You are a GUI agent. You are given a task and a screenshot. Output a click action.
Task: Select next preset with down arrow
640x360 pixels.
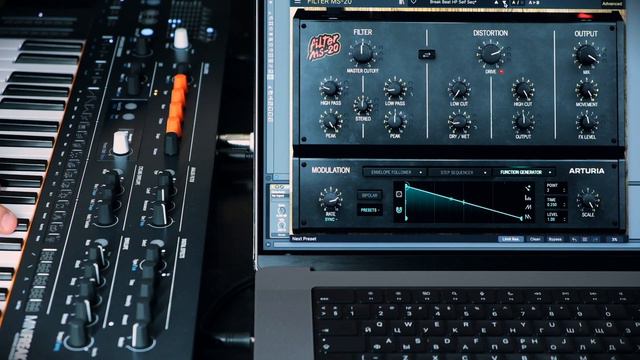tap(505, 2)
